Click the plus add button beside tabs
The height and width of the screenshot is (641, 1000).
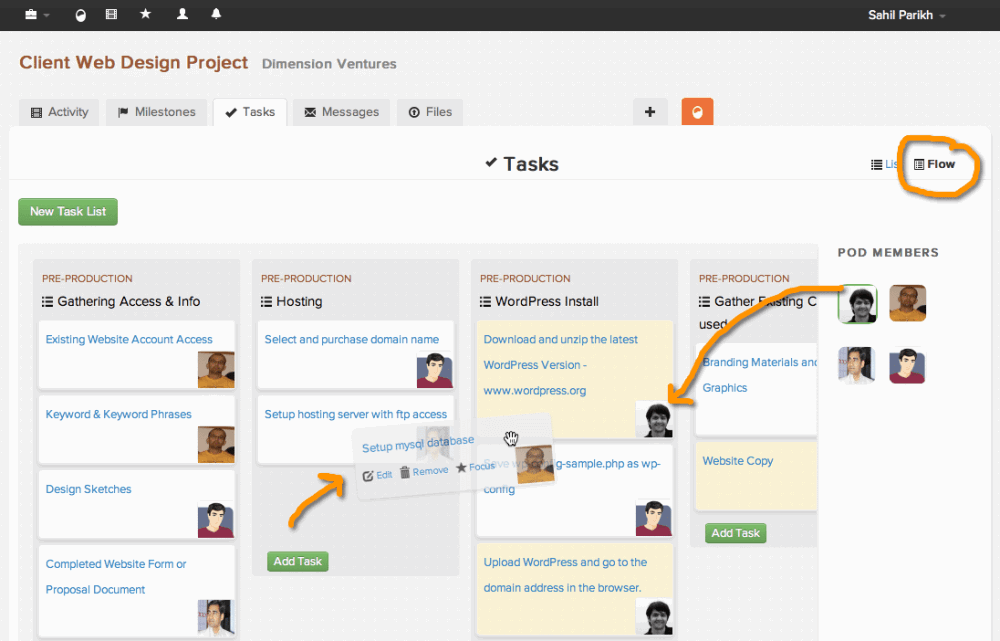click(650, 112)
